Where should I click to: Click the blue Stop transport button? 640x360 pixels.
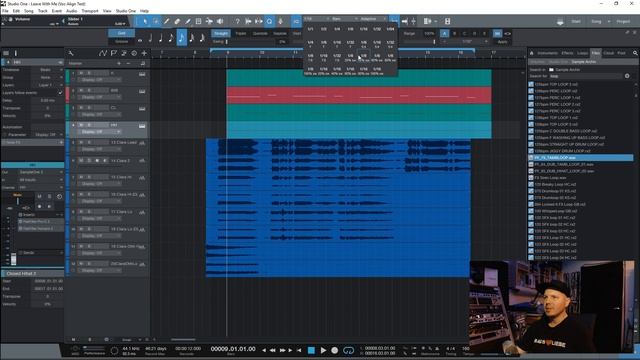click(x=311, y=350)
